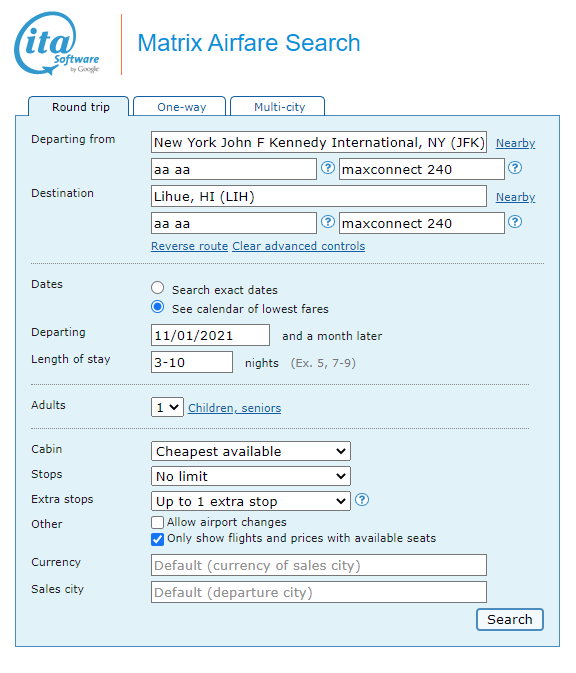This screenshot has height=673, width=576.
Task: Open help icon beside destination maxconnect field
Action: tap(515, 222)
